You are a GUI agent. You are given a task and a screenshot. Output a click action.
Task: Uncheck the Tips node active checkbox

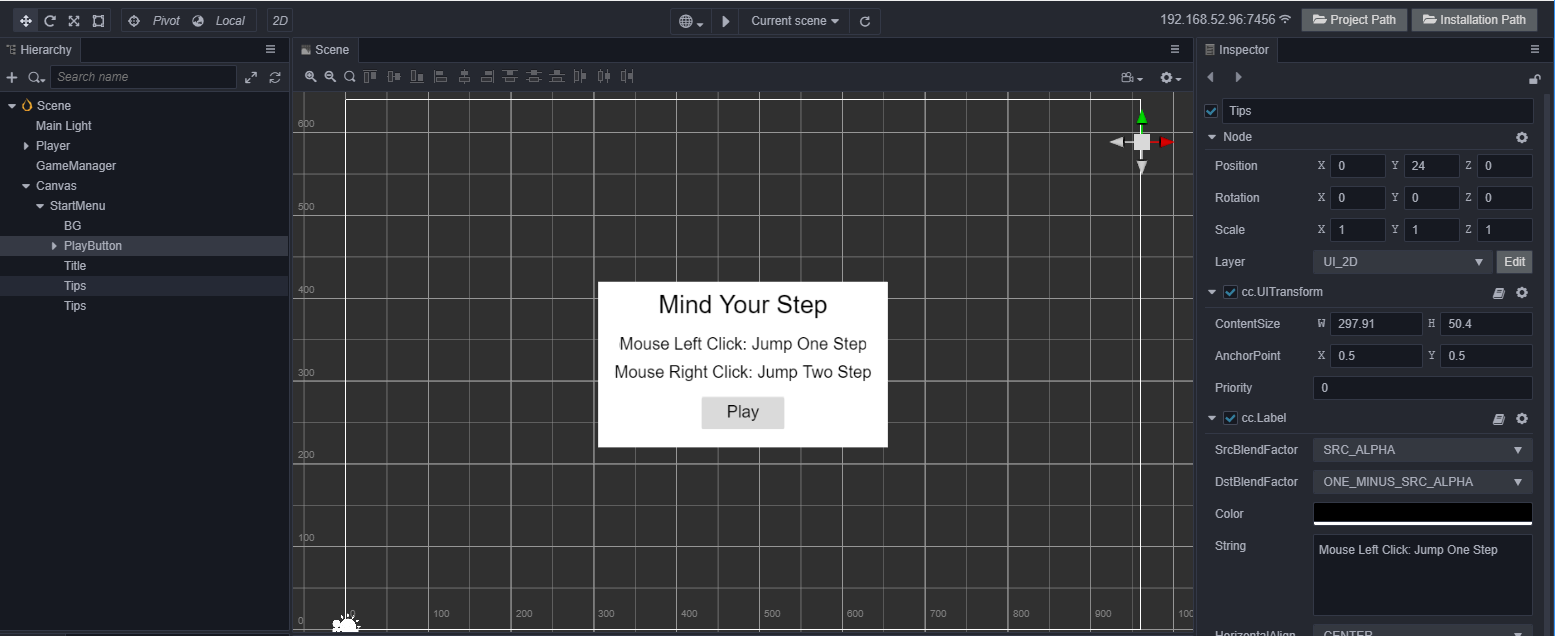click(x=1211, y=111)
